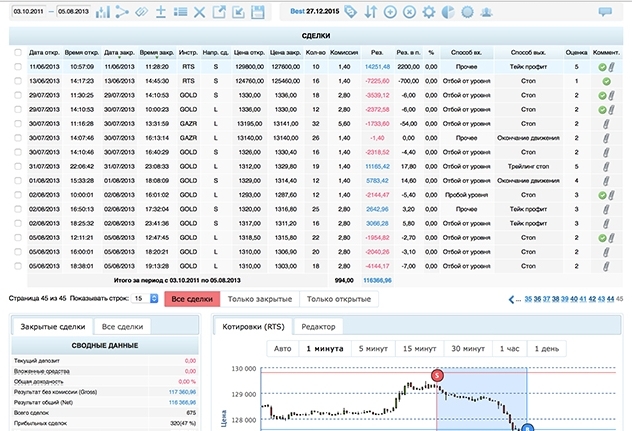632x431 pixels.
Task: Open the settings gear icon
Action: click(428, 12)
